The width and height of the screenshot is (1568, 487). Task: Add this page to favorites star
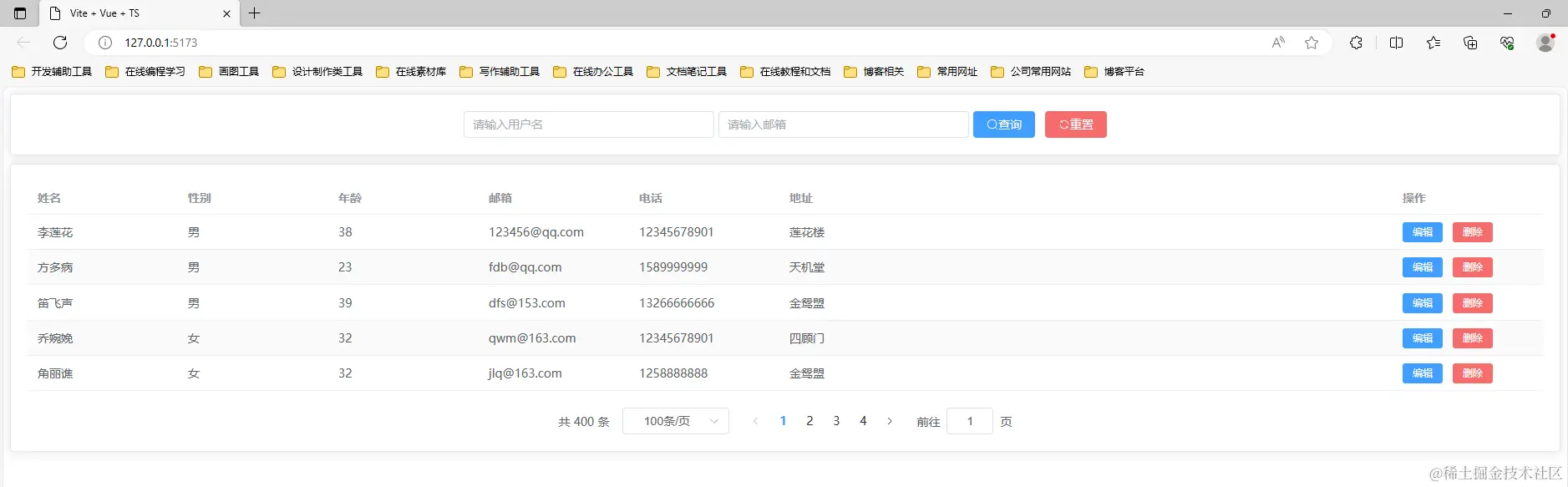click(1312, 43)
